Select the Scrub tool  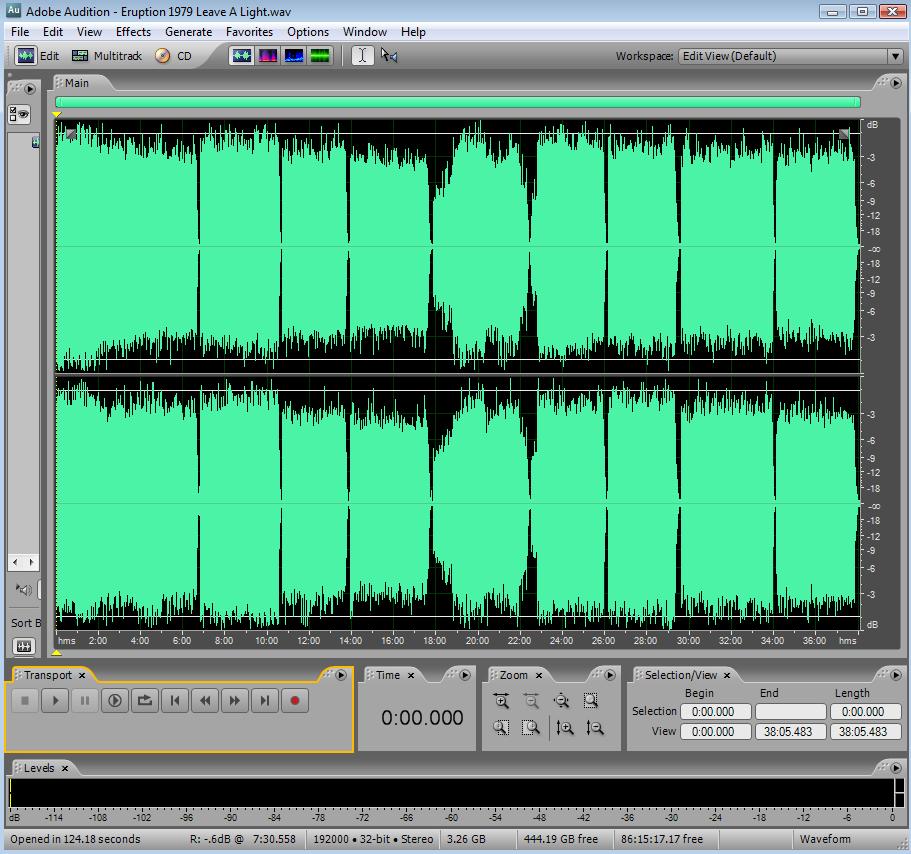tap(389, 56)
